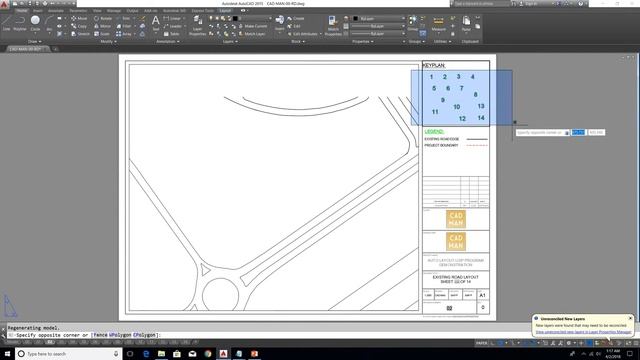
Task: Insert a Table from Annotation panel
Action: [171, 34]
